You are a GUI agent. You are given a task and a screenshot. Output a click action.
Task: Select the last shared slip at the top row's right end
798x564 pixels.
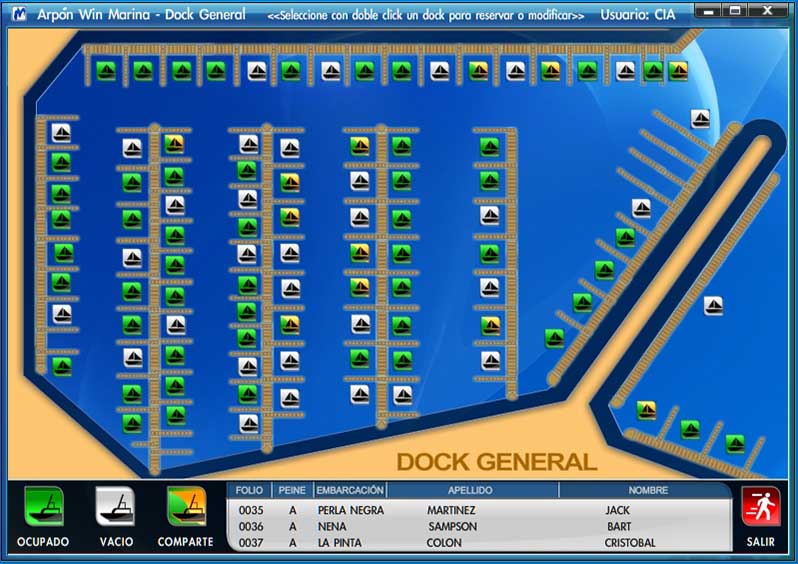point(678,71)
